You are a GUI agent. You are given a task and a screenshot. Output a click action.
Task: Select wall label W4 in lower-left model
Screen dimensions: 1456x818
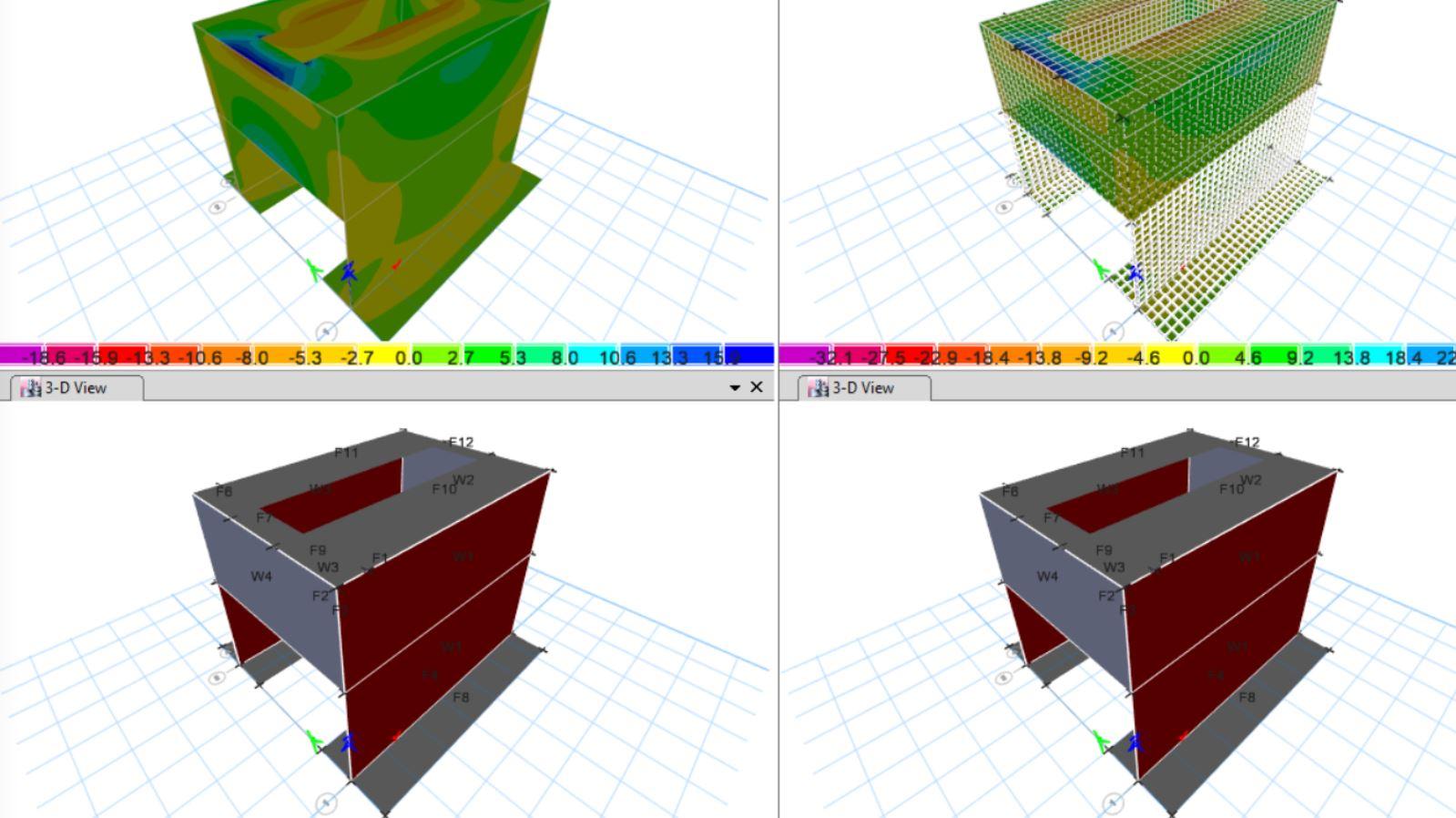[261, 576]
